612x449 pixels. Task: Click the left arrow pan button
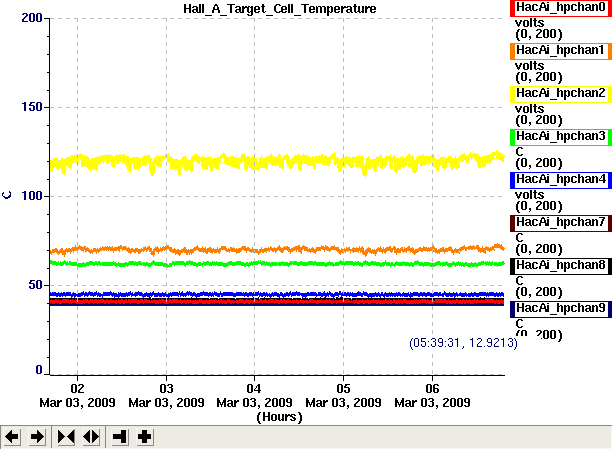pyautogui.click(x=12, y=437)
